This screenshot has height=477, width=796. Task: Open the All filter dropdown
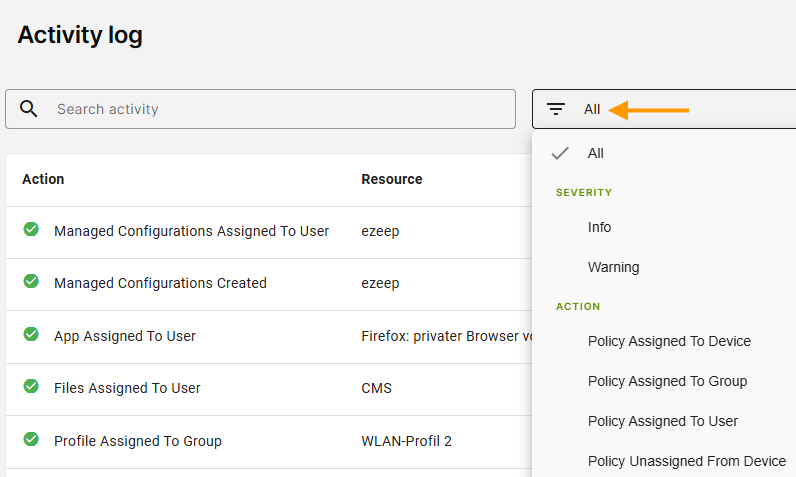tap(664, 109)
